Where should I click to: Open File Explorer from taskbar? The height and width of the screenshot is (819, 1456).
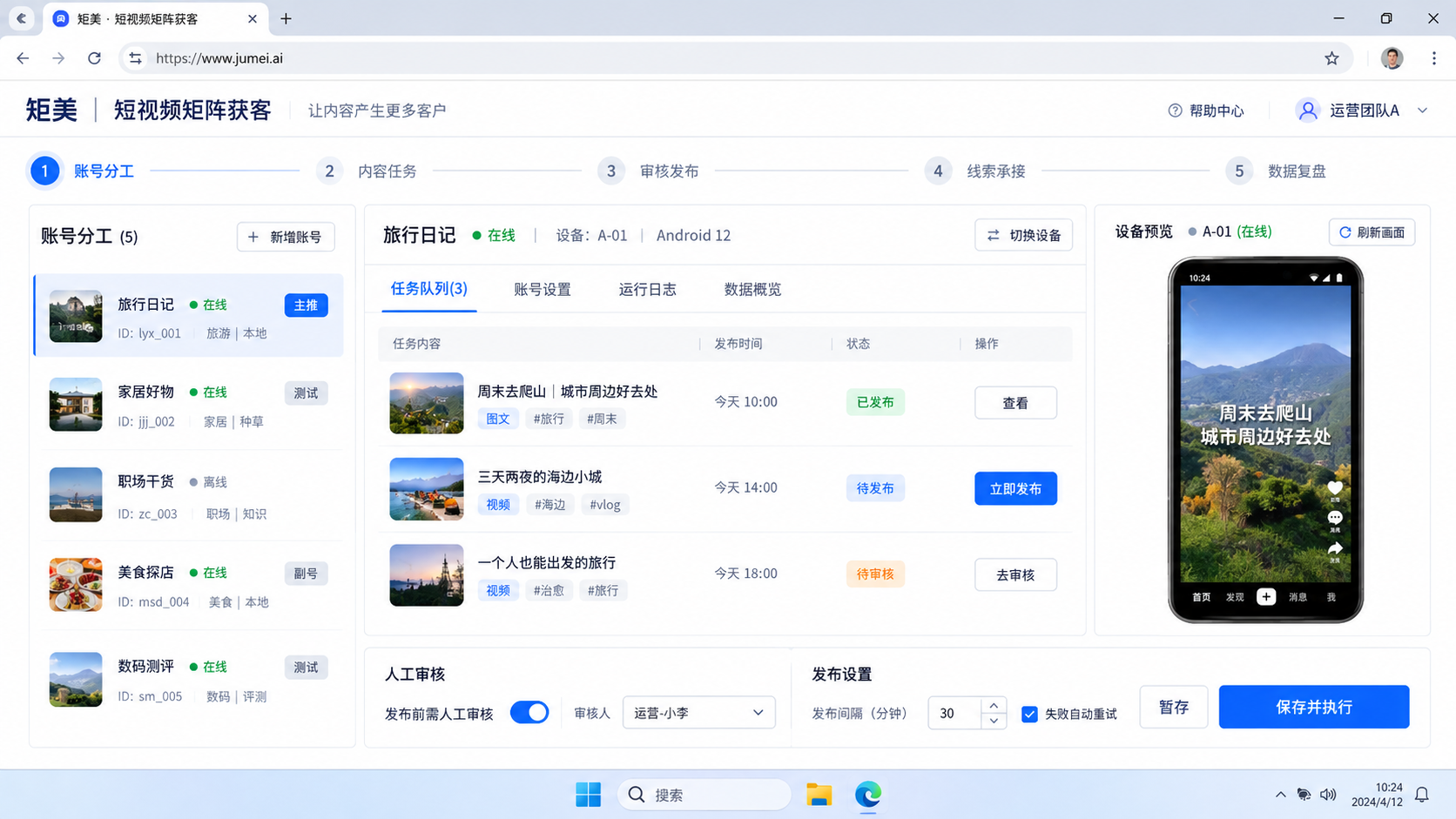(x=819, y=795)
